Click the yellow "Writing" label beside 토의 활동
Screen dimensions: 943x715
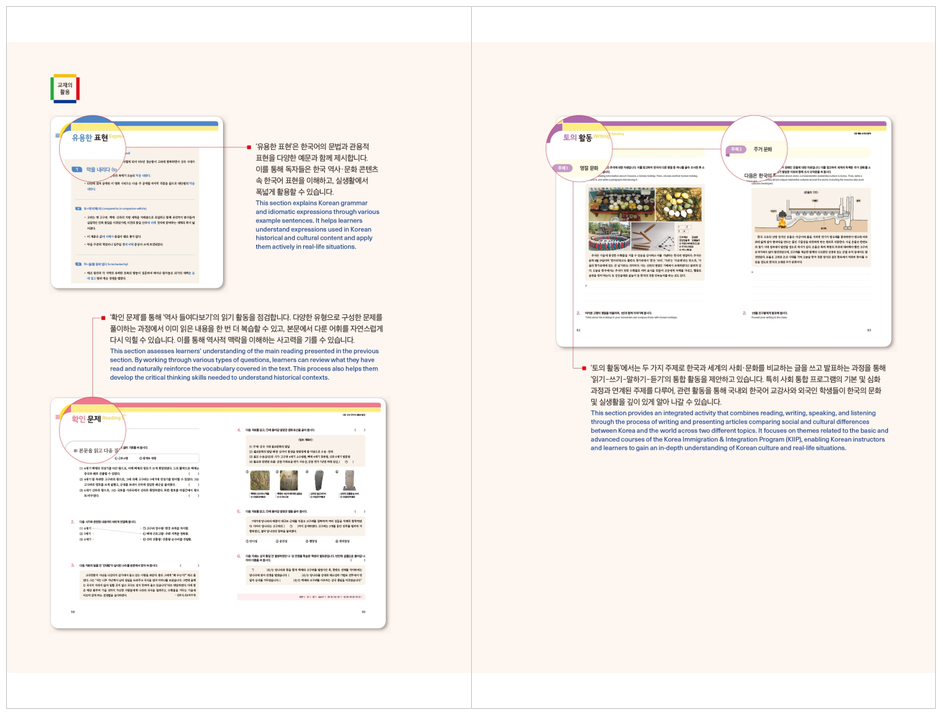coord(602,137)
